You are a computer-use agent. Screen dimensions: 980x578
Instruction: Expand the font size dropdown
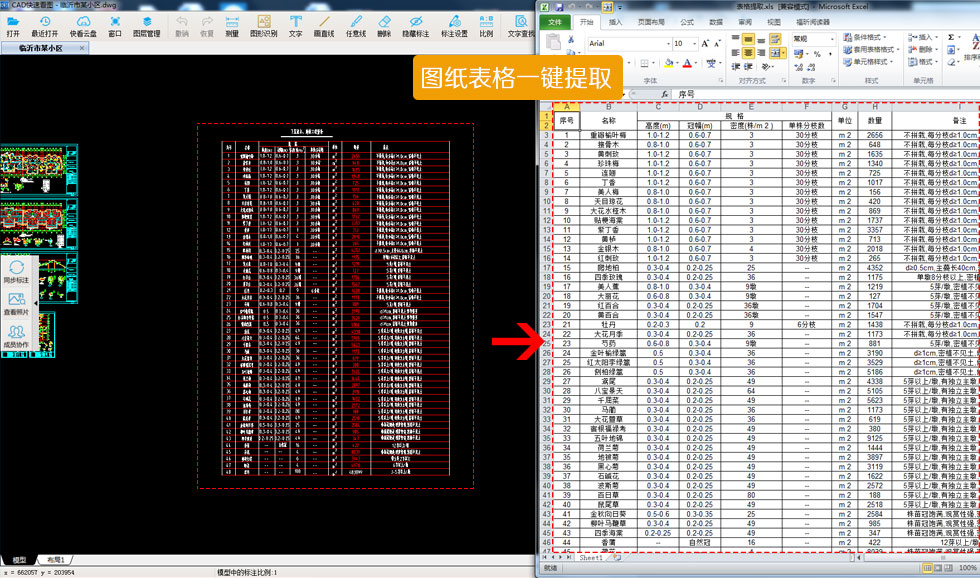point(694,44)
